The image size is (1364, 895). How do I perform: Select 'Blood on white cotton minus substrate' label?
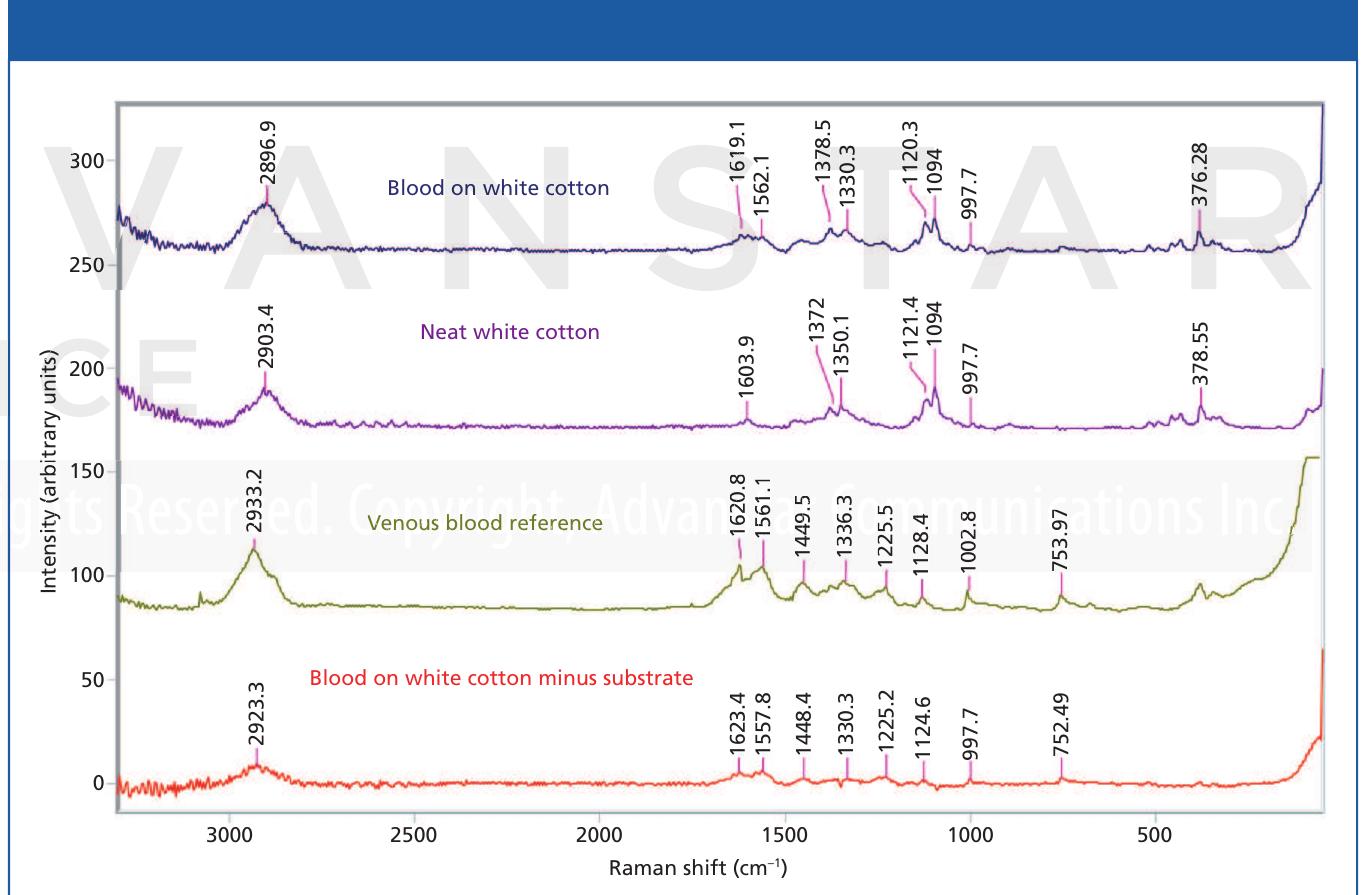tap(501, 678)
